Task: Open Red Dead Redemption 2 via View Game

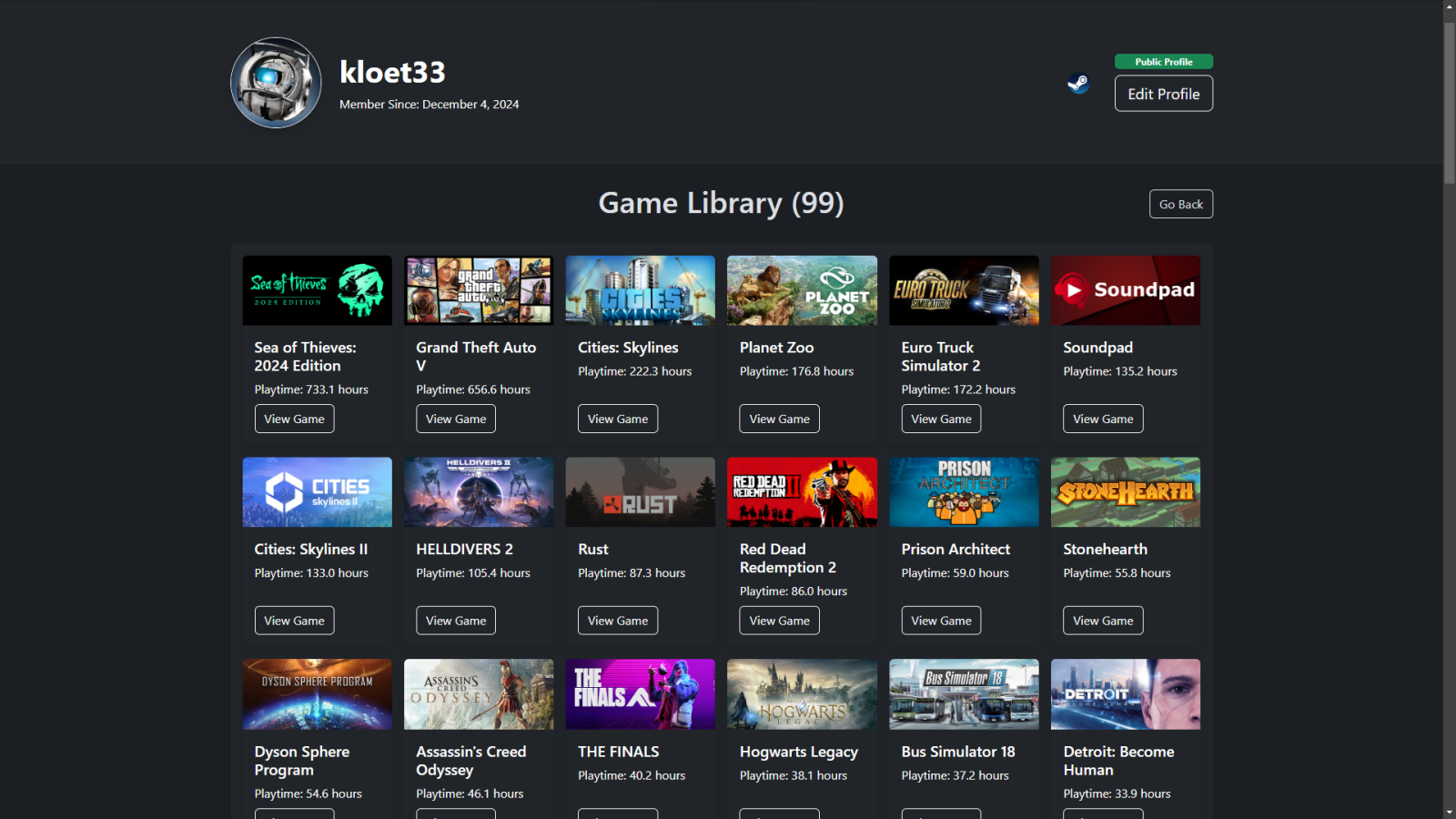Action: [x=779, y=620]
